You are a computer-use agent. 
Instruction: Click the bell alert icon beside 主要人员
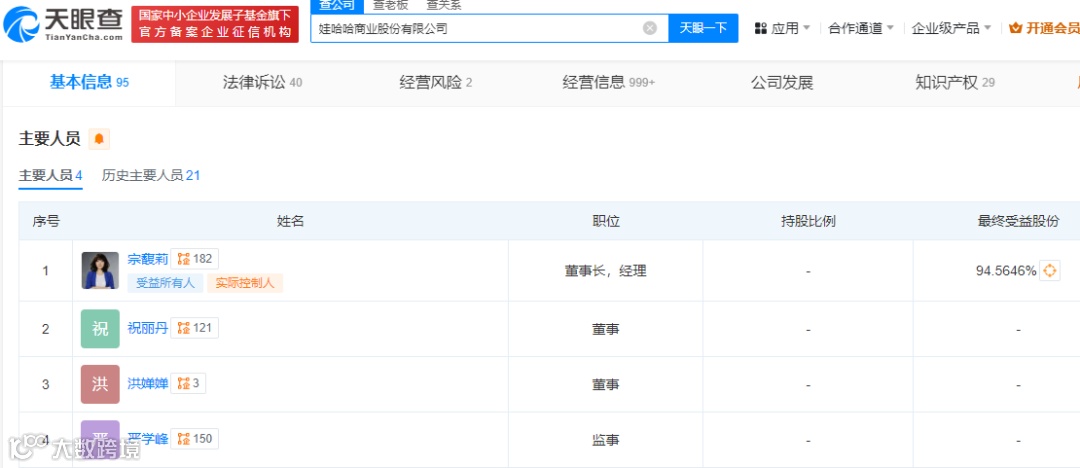pyautogui.click(x=99, y=139)
